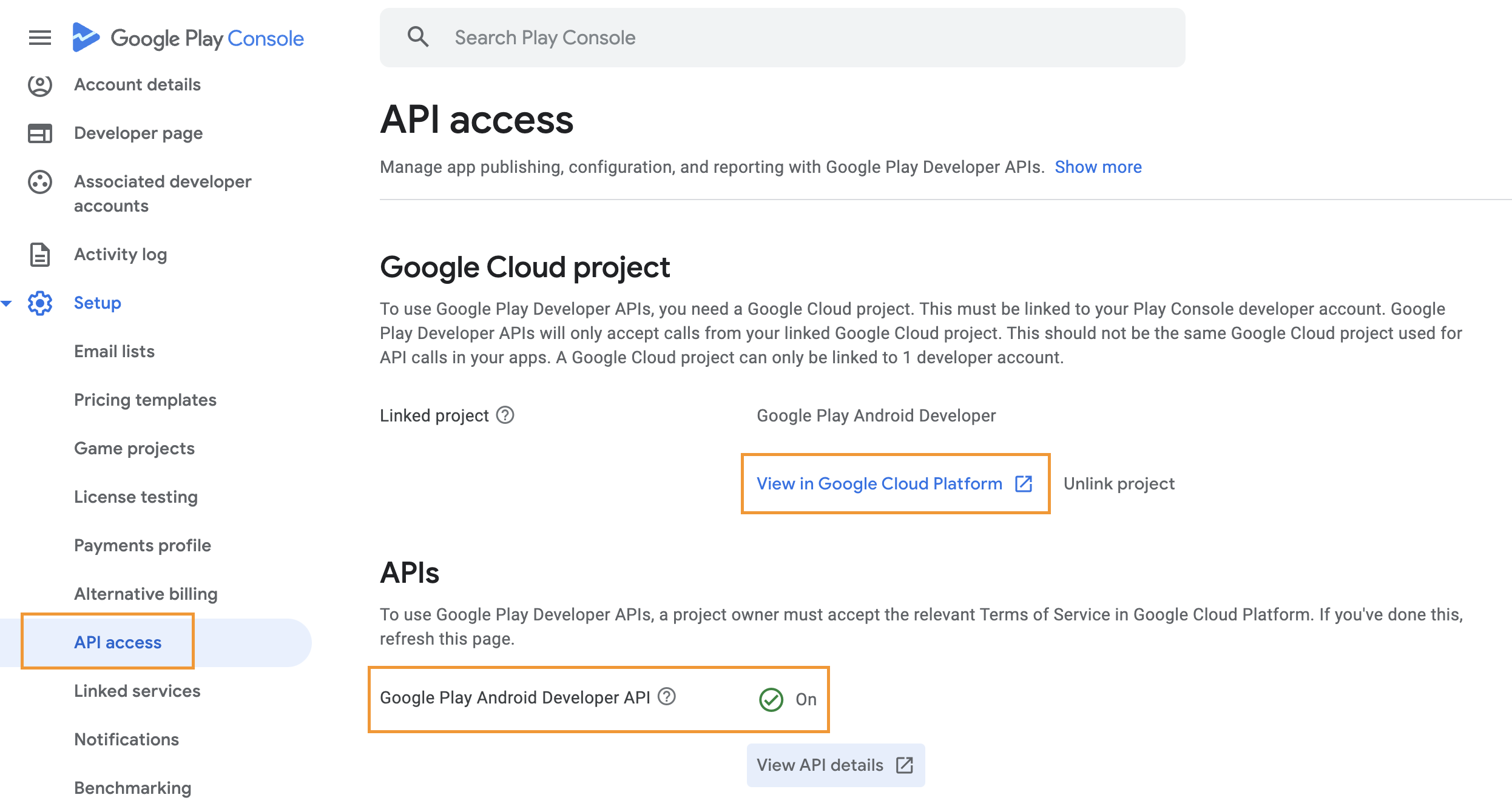Screen dimensions: 1512x809
Task: Click the help icon beside Google Play Android Developer API
Action: [667, 696]
